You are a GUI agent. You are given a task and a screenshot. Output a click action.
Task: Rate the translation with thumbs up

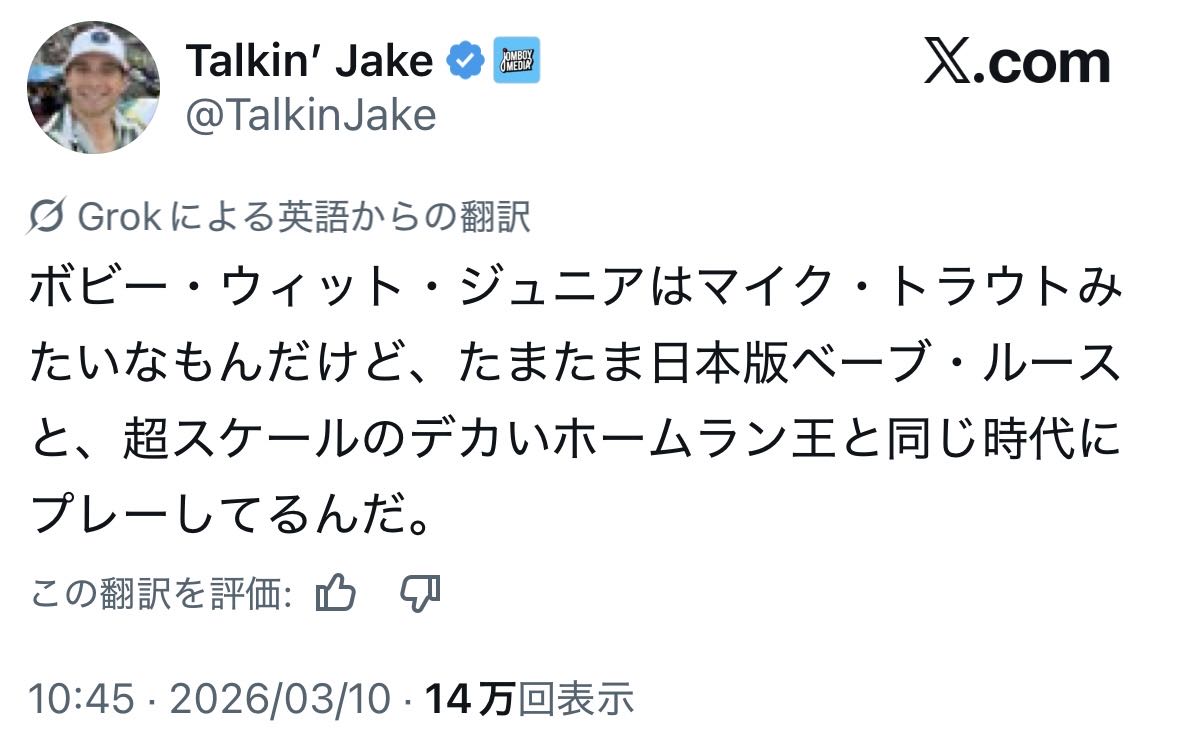click(335, 594)
